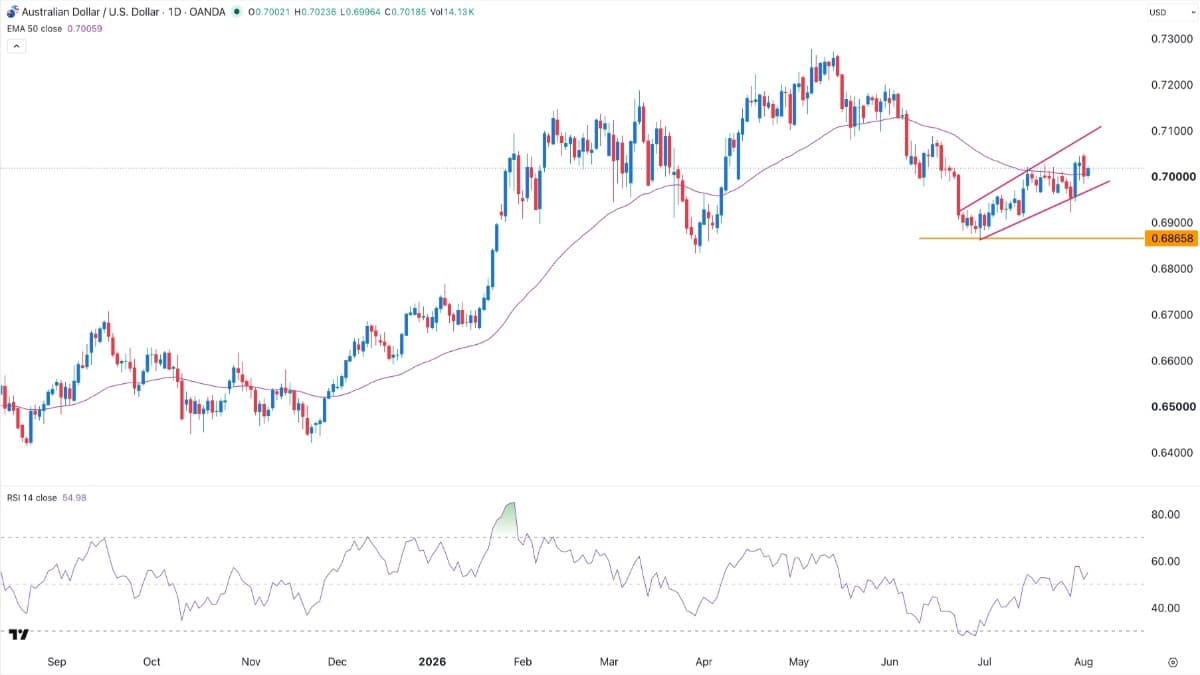Click the RSI 80.00 scale label

pos(1166,515)
